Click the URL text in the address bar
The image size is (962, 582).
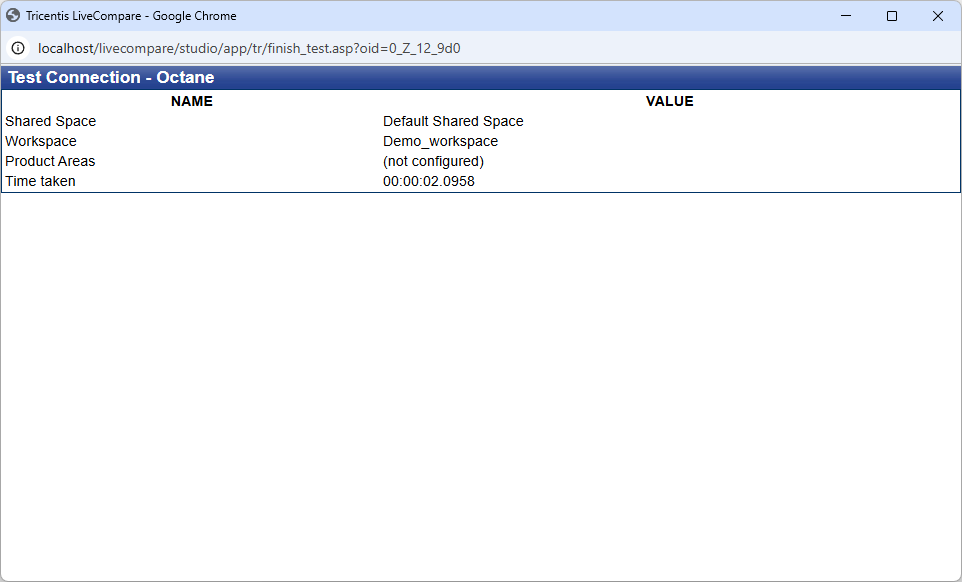pyautogui.click(x=249, y=48)
